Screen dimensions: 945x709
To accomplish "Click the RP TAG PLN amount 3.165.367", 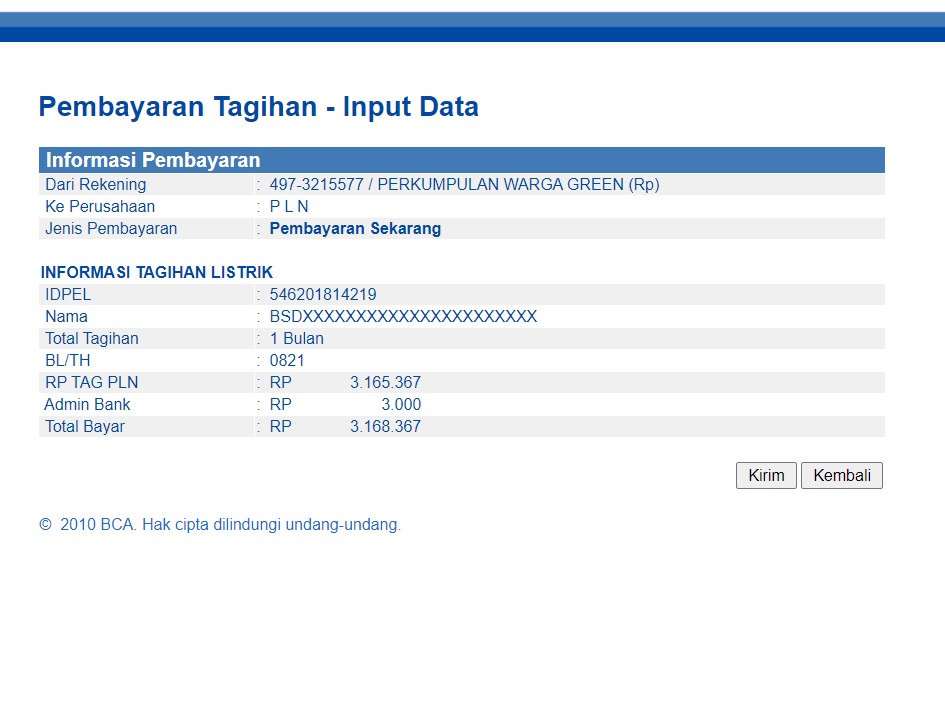I will click(385, 383).
